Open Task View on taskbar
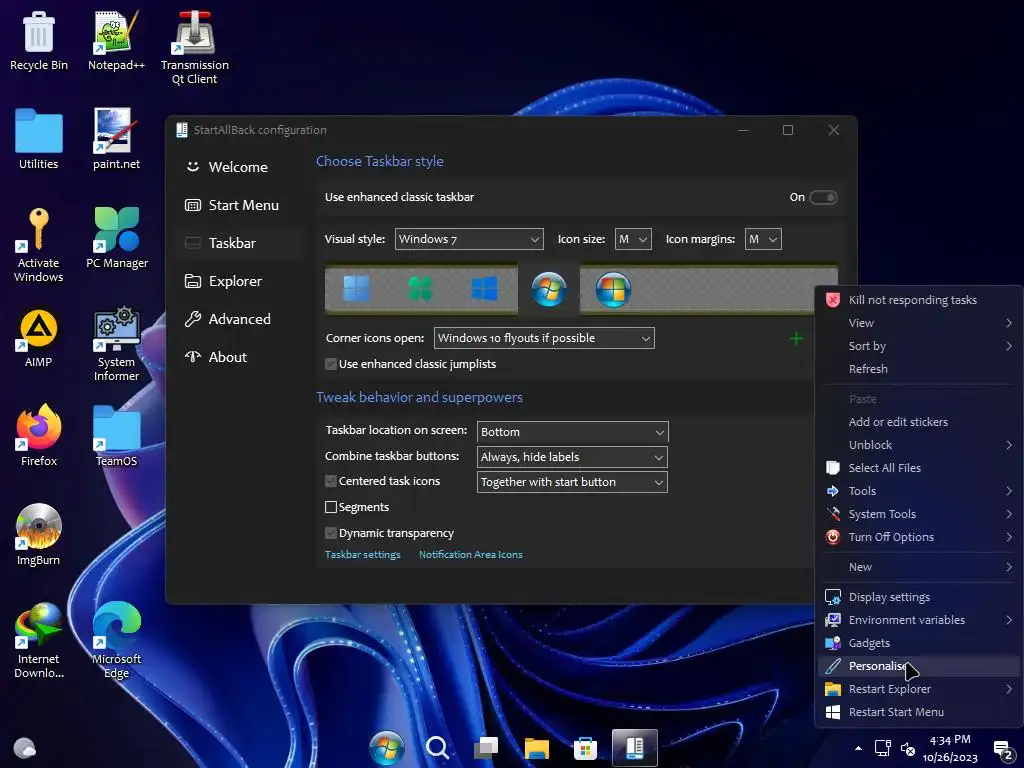The height and width of the screenshot is (768, 1024). pos(487,748)
